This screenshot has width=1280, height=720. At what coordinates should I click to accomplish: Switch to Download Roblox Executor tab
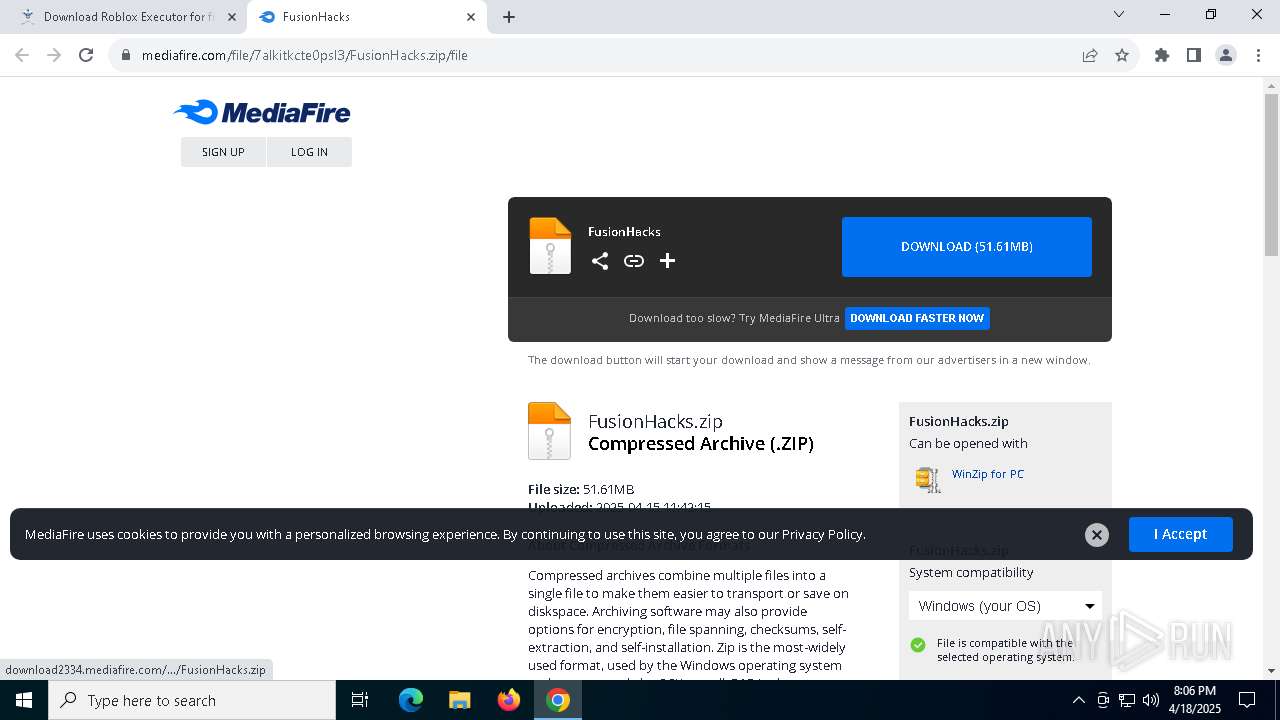(129, 17)
